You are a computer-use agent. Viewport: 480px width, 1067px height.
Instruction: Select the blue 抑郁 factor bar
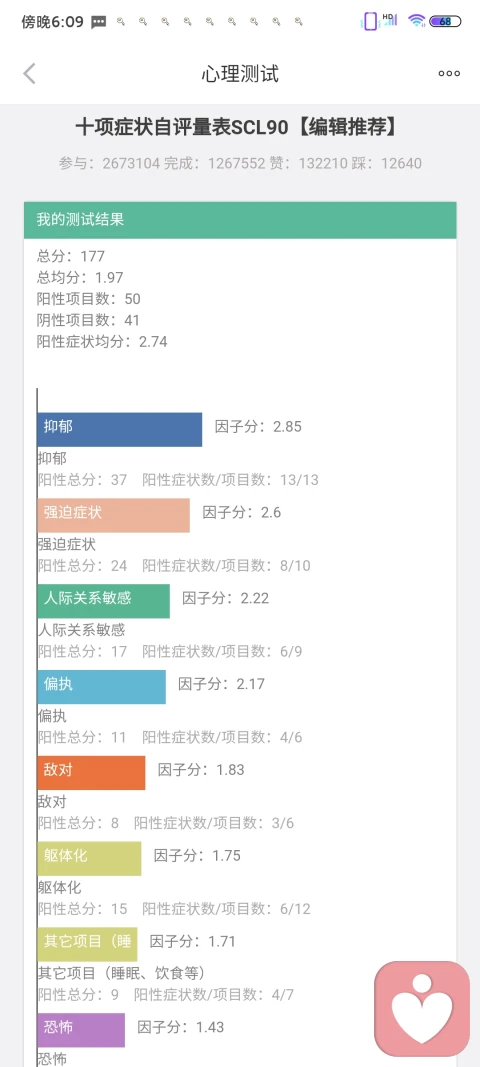pos(120,429)
